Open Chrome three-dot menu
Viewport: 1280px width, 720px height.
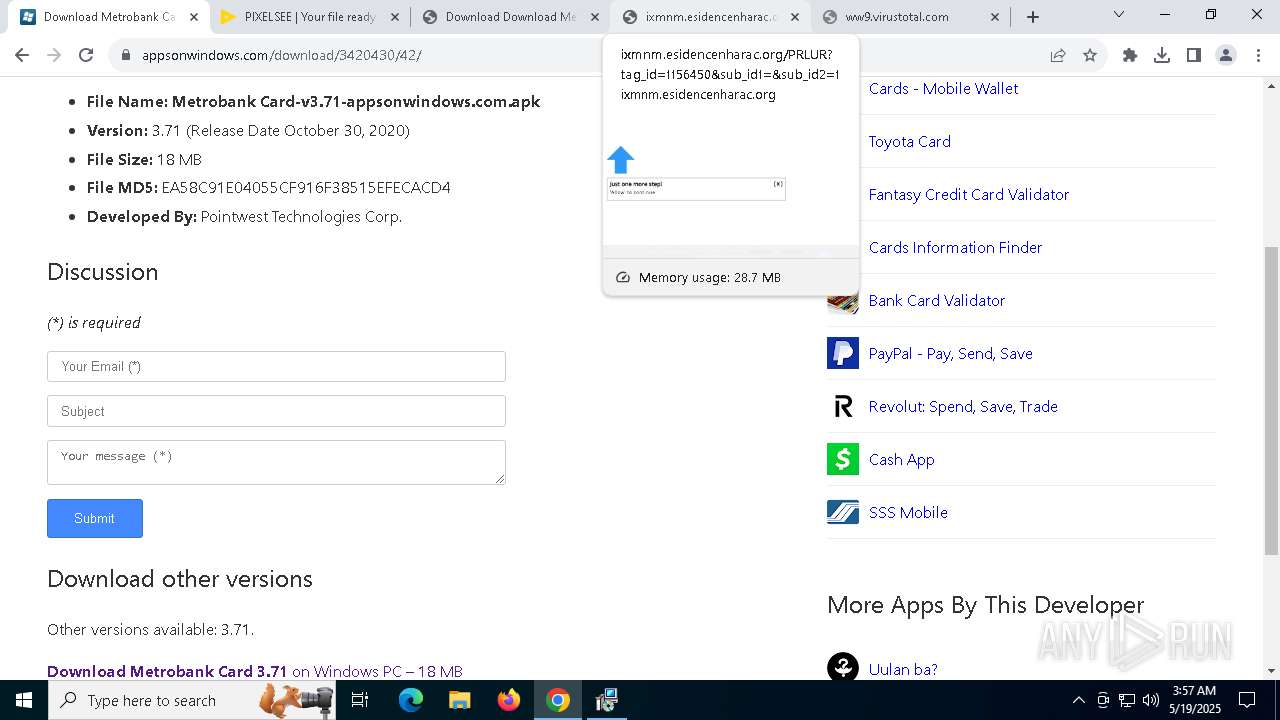(x=1258, y=55)
